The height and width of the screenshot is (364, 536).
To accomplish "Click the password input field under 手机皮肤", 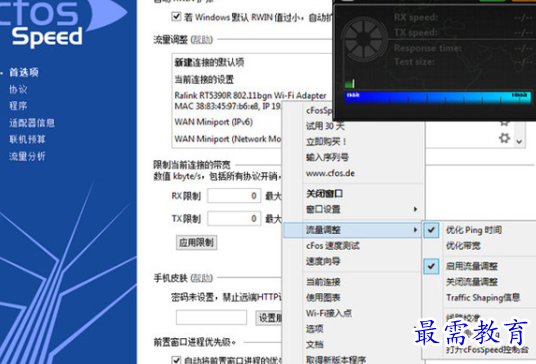I will click(x=211, y=318).
